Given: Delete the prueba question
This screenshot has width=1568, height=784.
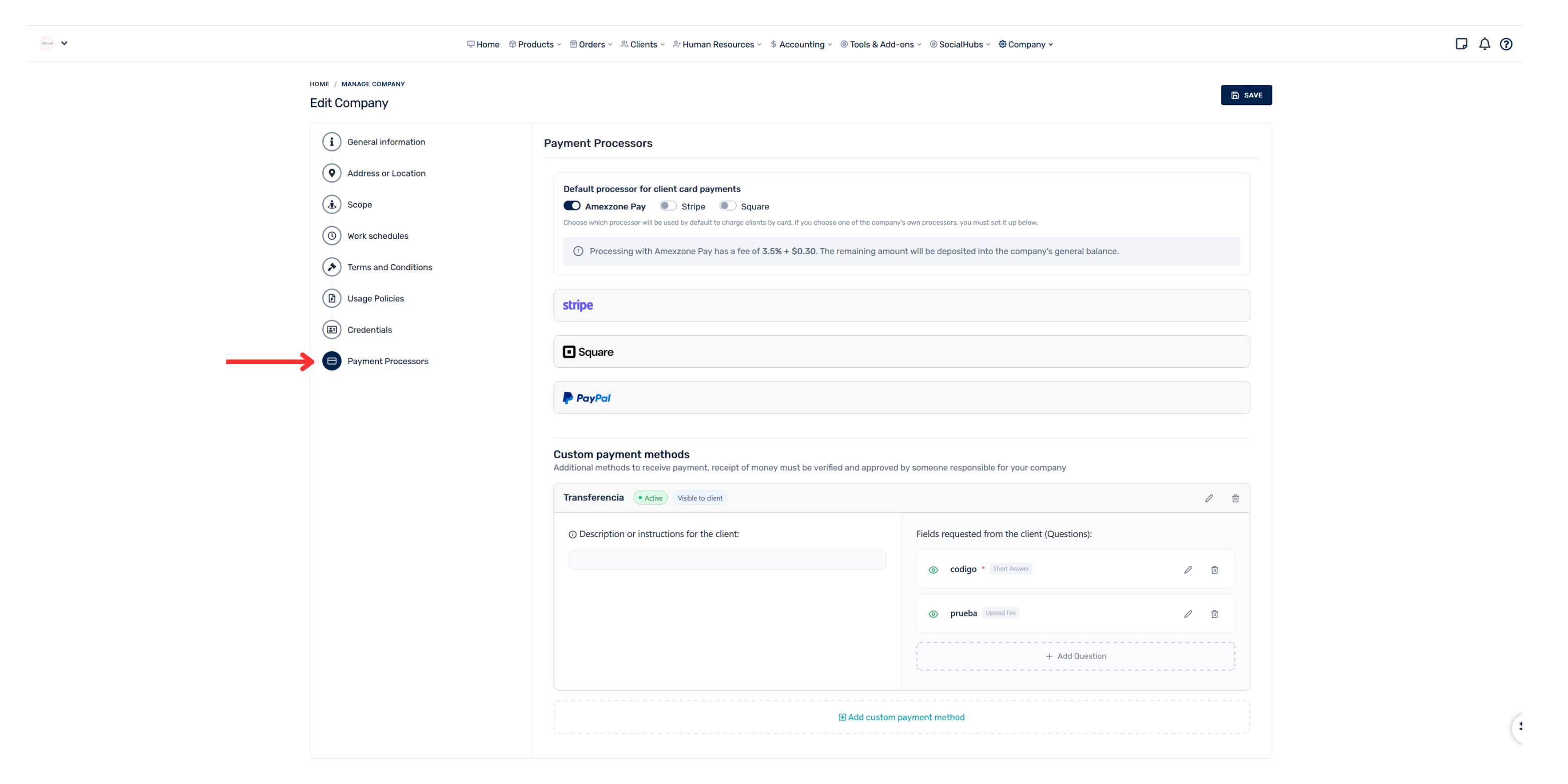Looking at the screenshot, I should [1214, 613].
